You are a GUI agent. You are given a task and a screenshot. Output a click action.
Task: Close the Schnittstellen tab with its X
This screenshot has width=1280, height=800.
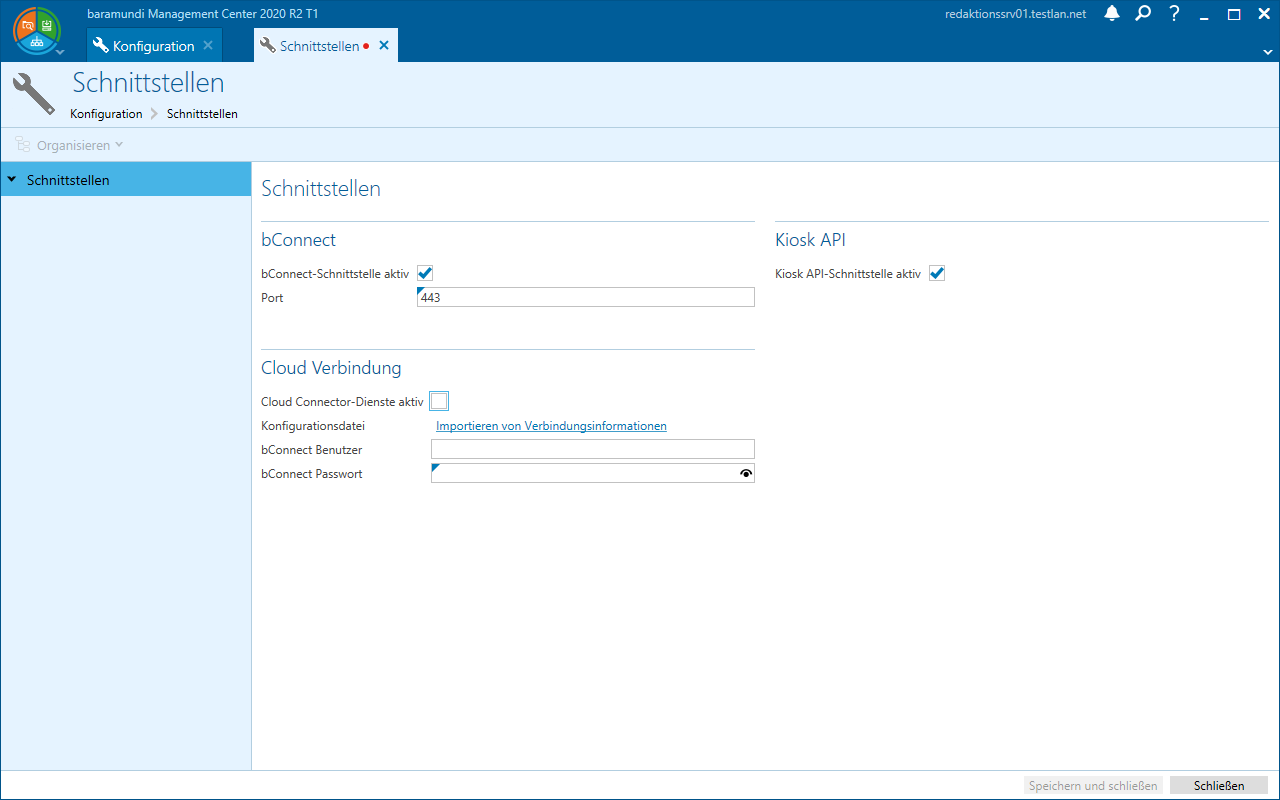(384, 46)
